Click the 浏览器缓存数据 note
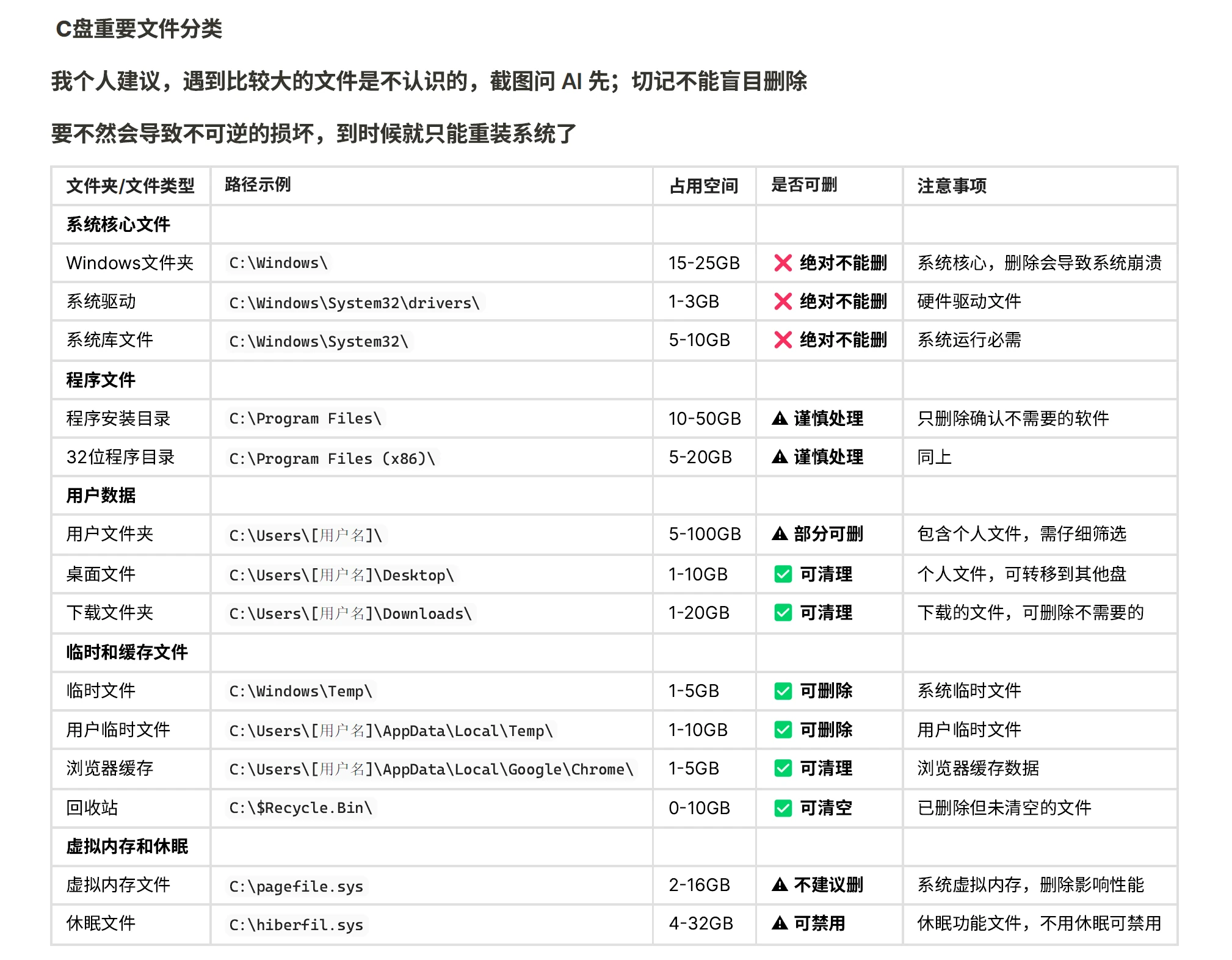1232x960 pixels. pos(978,768)
